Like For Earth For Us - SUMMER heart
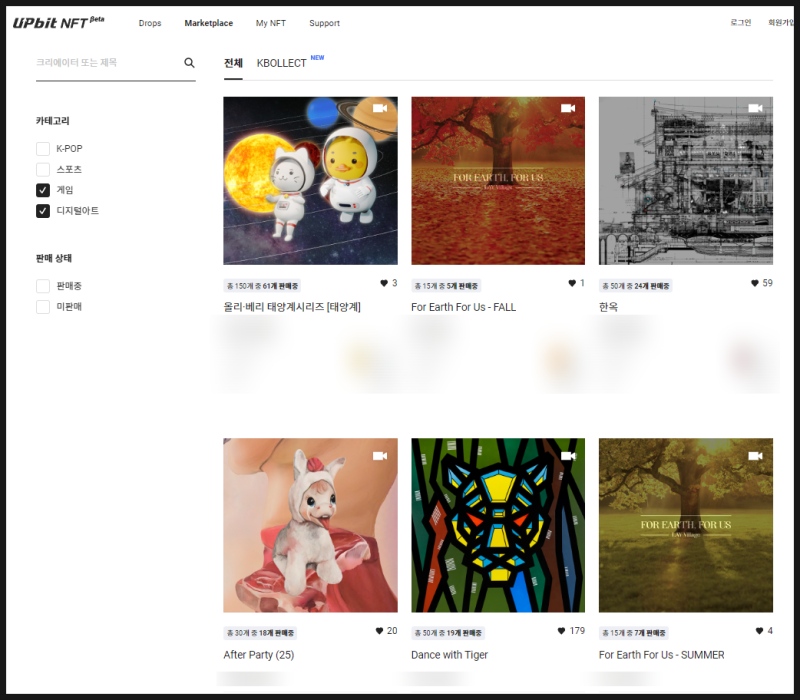800x700 pixels. (759, 631)
